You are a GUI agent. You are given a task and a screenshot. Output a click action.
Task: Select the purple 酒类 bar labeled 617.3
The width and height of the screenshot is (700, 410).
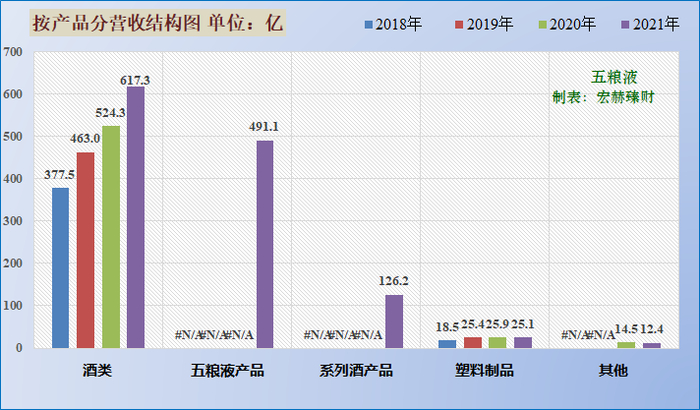click(x=136, y=217)
